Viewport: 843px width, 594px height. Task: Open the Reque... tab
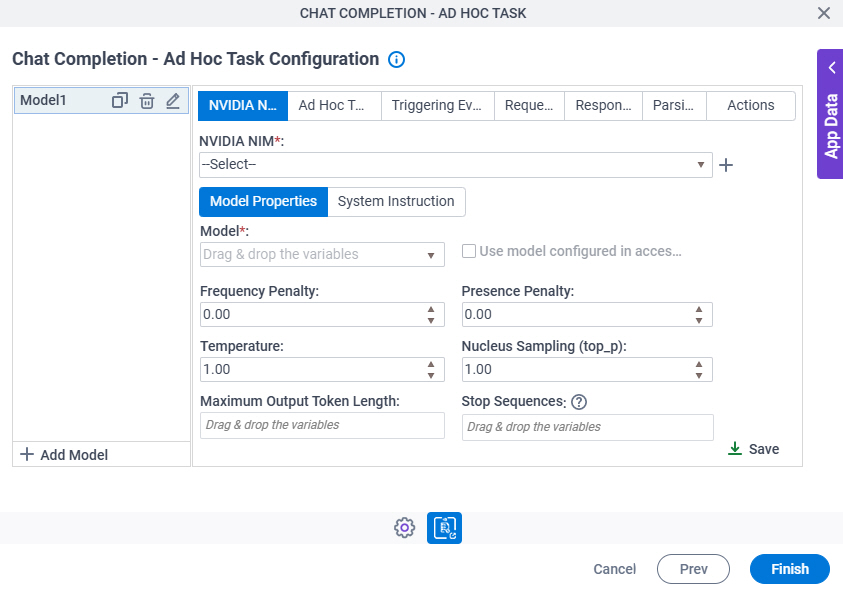(529, 105)
